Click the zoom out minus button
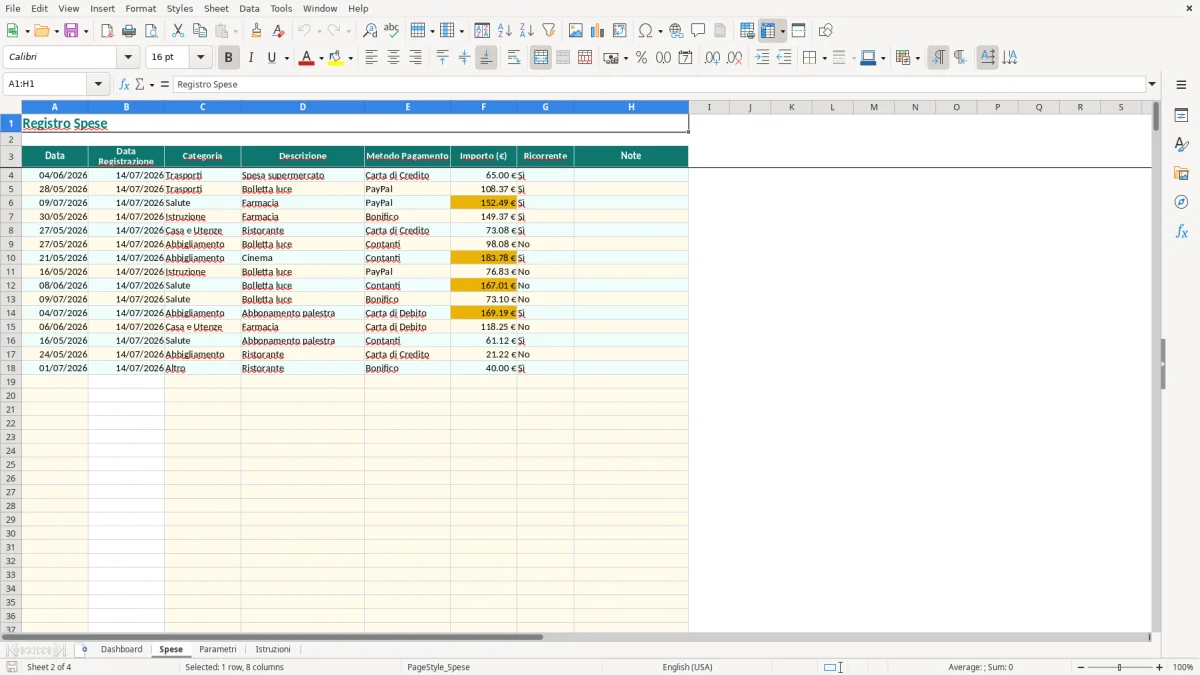 pyautogui.click(x=1081, y=667)
